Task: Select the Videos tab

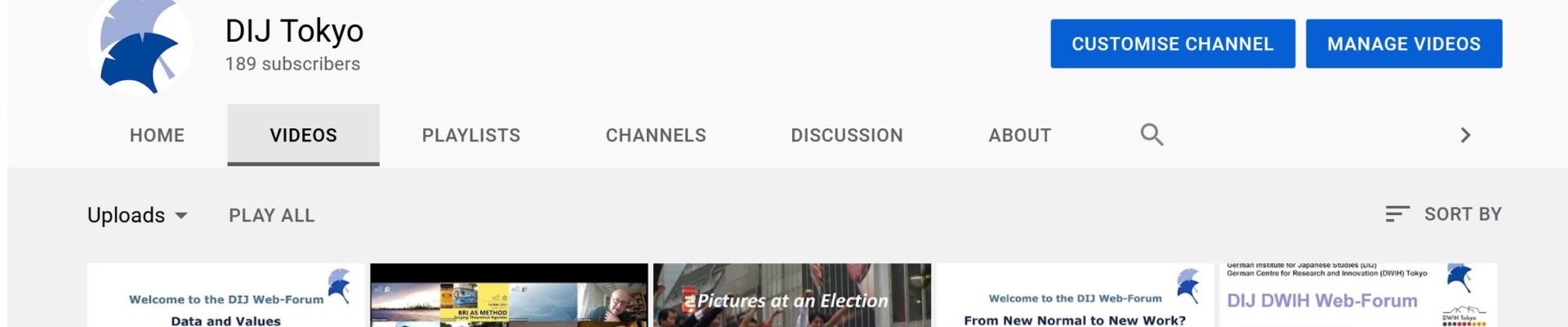Action: point(303,135)
